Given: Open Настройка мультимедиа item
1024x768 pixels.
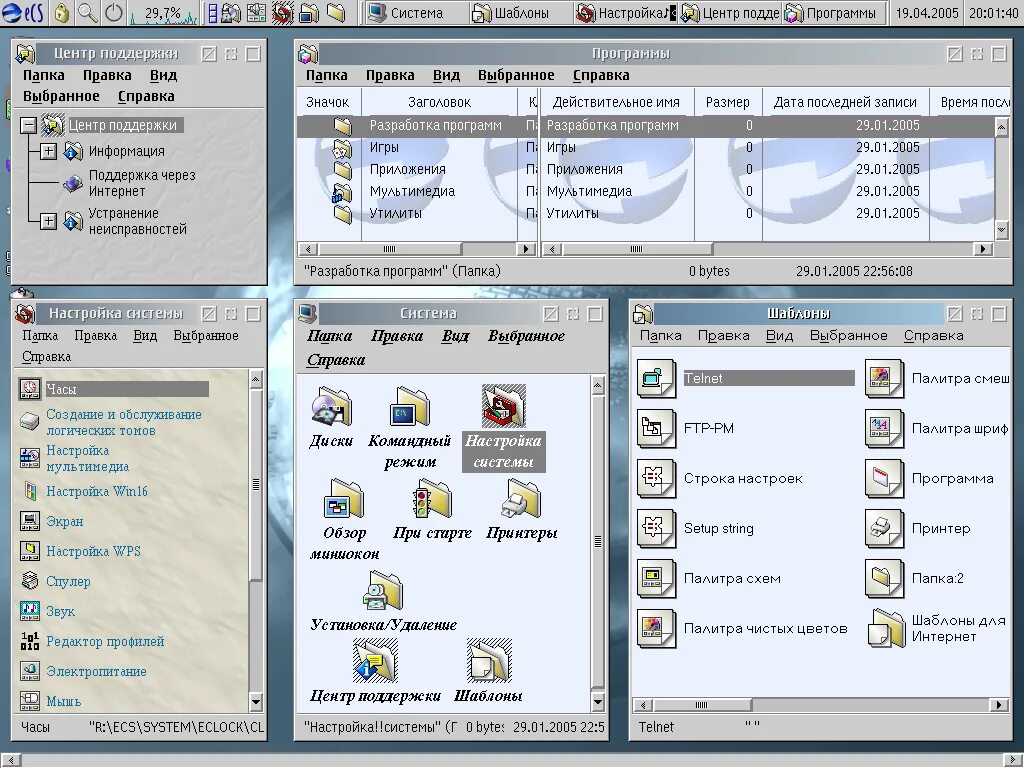Looking at the screenshot, I should [x=88, y=458].
